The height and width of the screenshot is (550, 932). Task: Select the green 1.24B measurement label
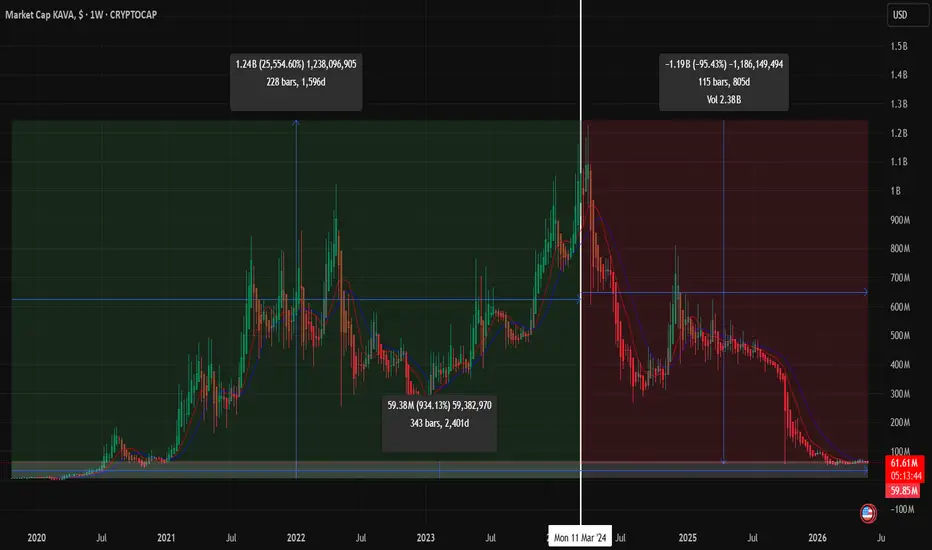pyautogui.click(x=296, y=82)
